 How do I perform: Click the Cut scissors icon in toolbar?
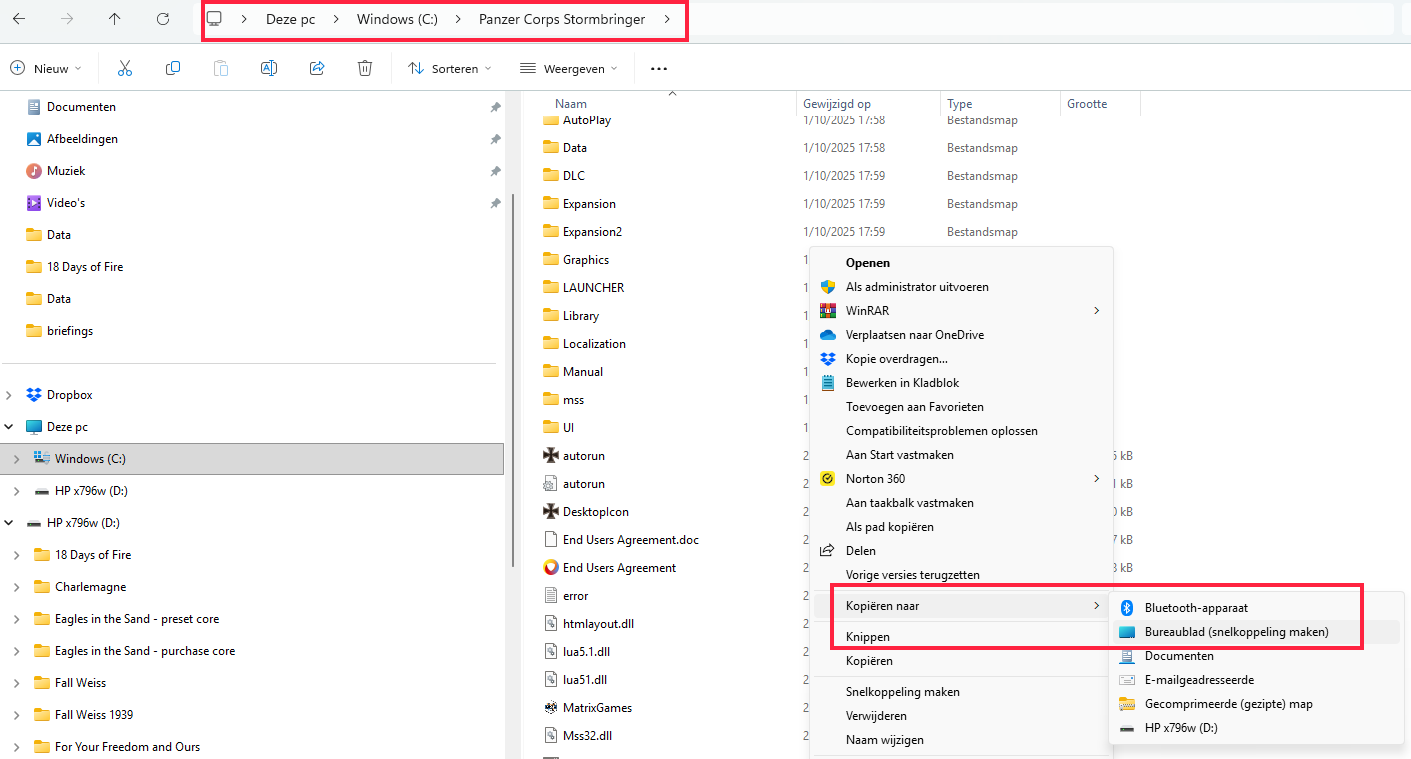coord(125,68)
